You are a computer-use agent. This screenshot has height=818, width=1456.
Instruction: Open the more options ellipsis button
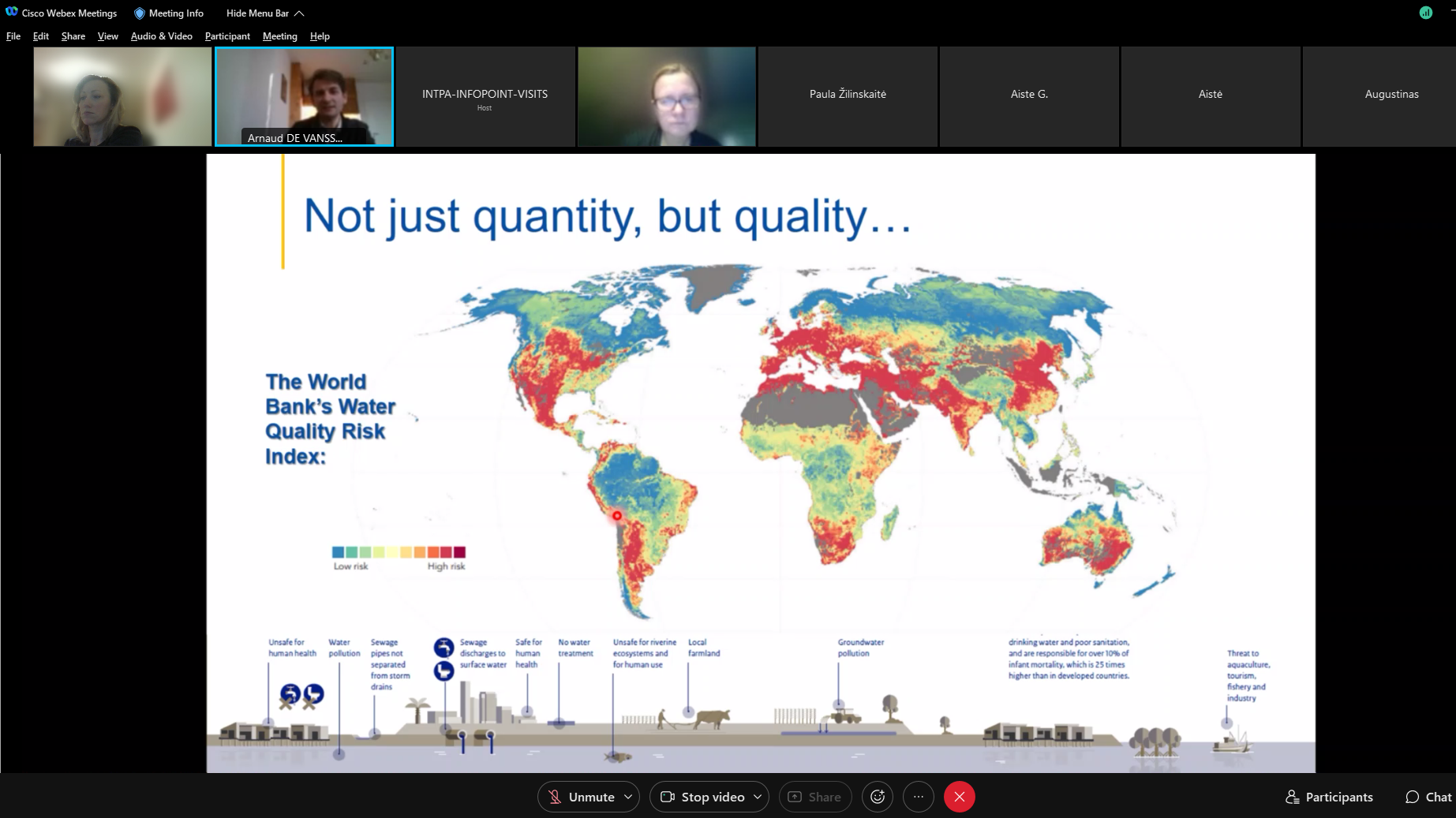point(919,797)
